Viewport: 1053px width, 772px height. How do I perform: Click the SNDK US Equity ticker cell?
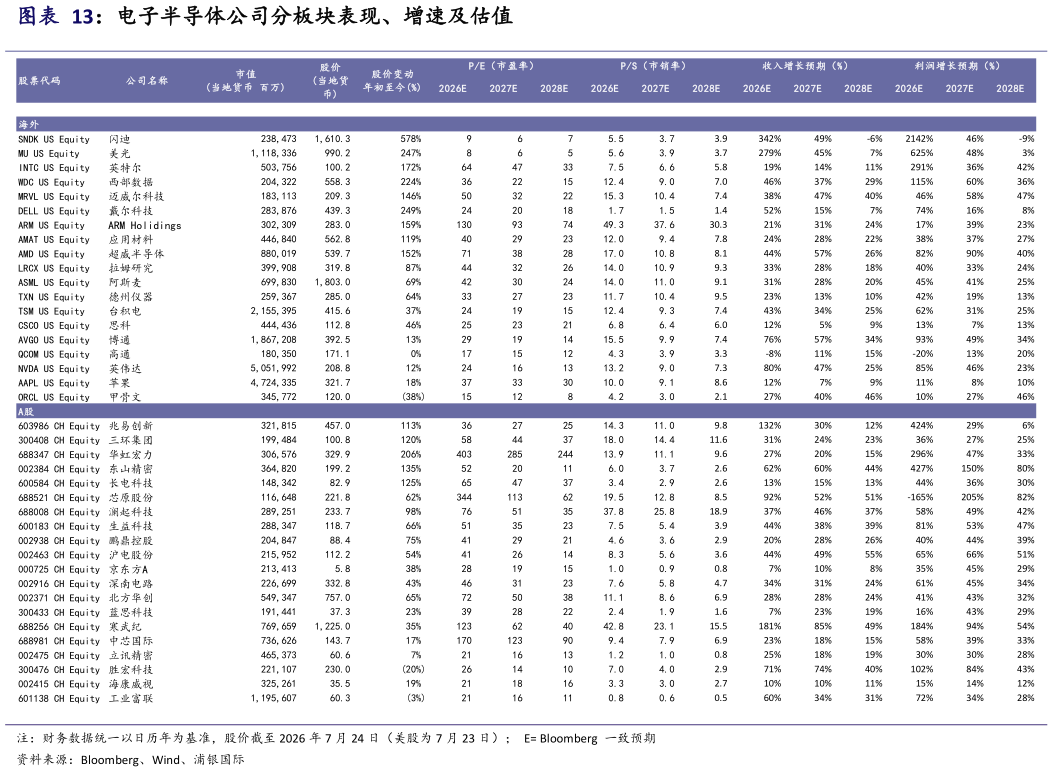click(x=54, y=139)
